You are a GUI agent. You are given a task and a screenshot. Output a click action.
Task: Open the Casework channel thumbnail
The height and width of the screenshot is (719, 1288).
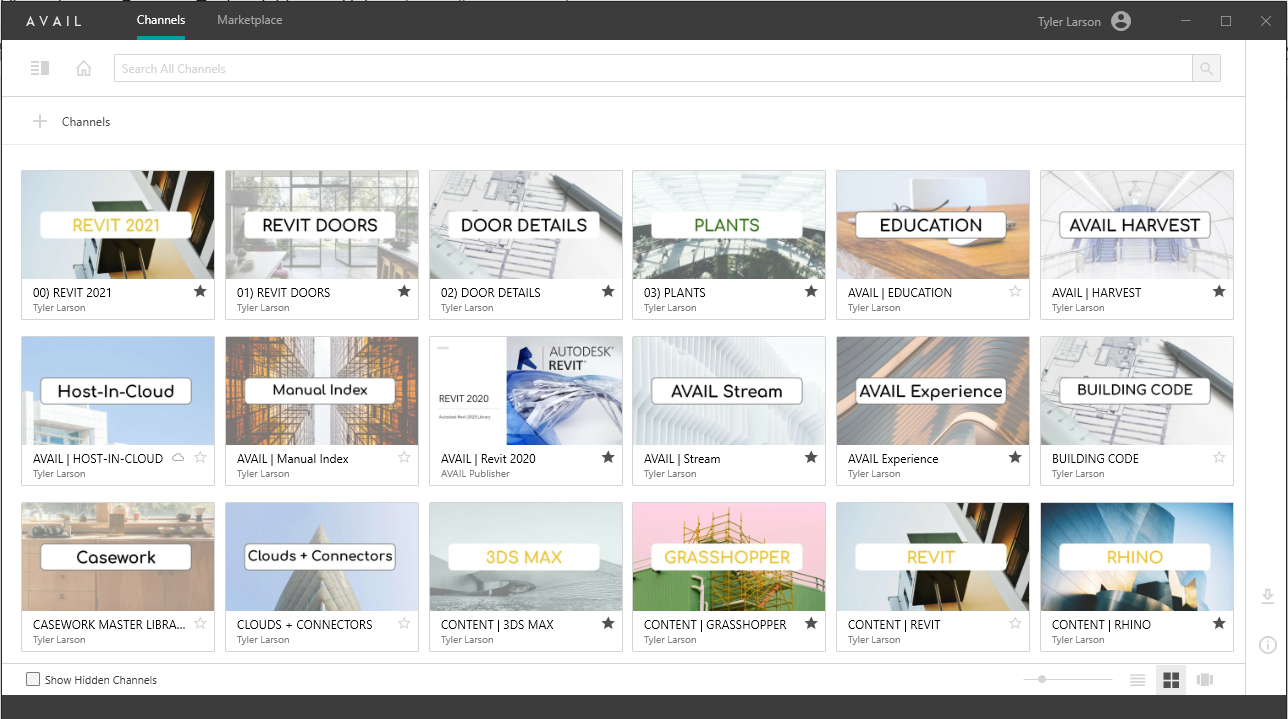pos(118,557)
